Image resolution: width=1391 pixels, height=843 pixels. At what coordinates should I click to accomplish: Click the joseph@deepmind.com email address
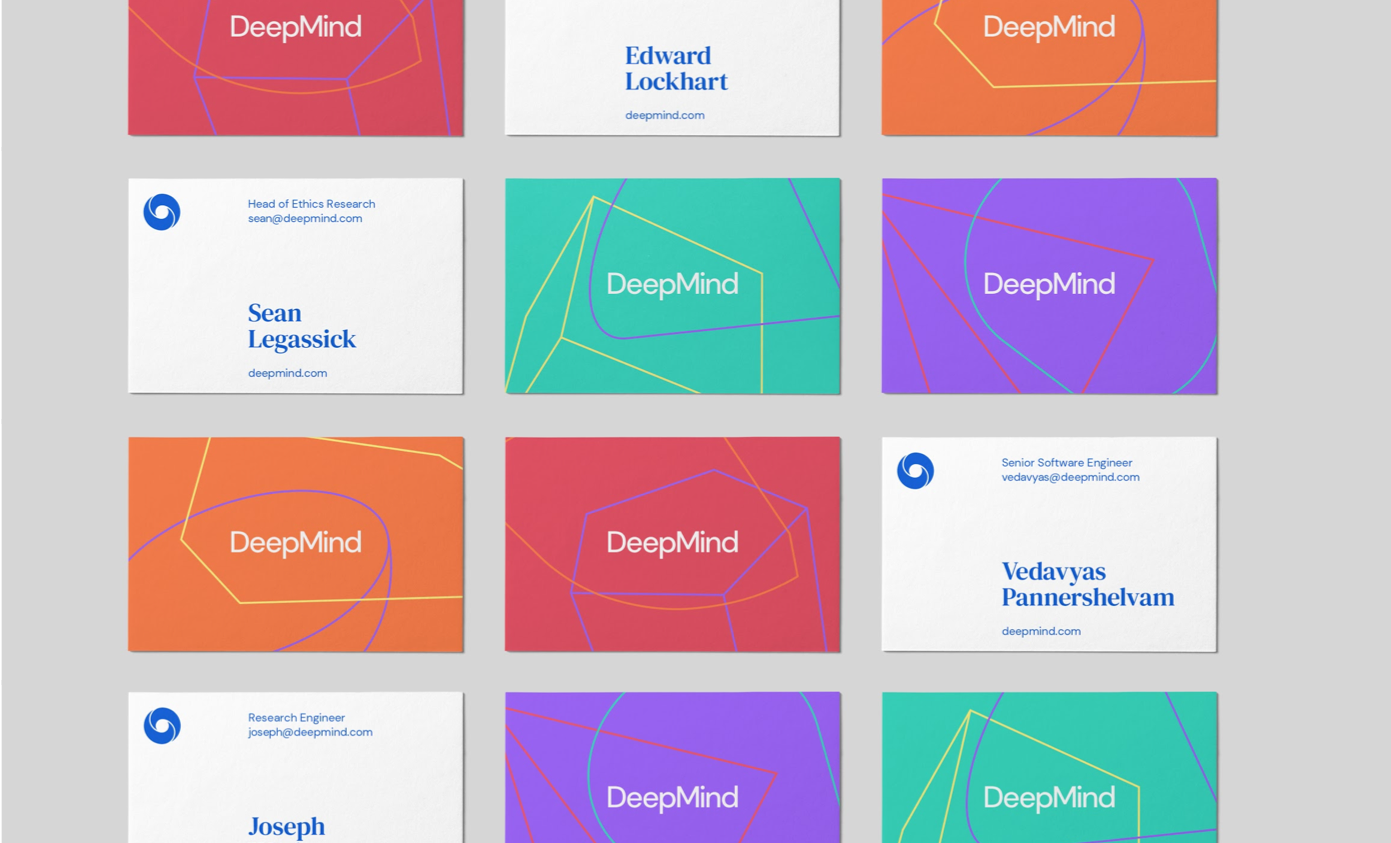pos(310,732)
